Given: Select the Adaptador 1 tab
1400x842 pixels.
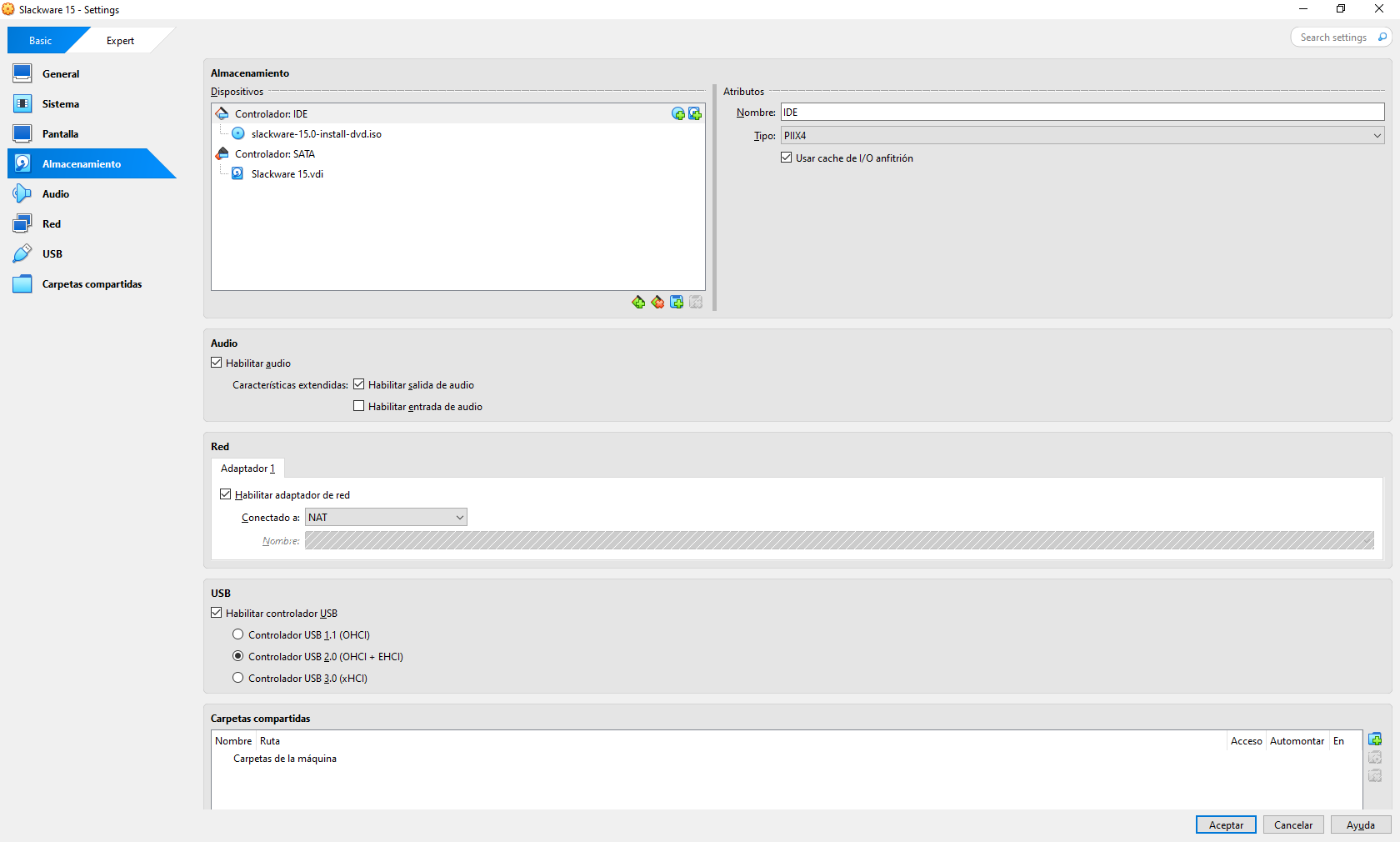Looking at the screenshot, I should click(x=247, y=469).
